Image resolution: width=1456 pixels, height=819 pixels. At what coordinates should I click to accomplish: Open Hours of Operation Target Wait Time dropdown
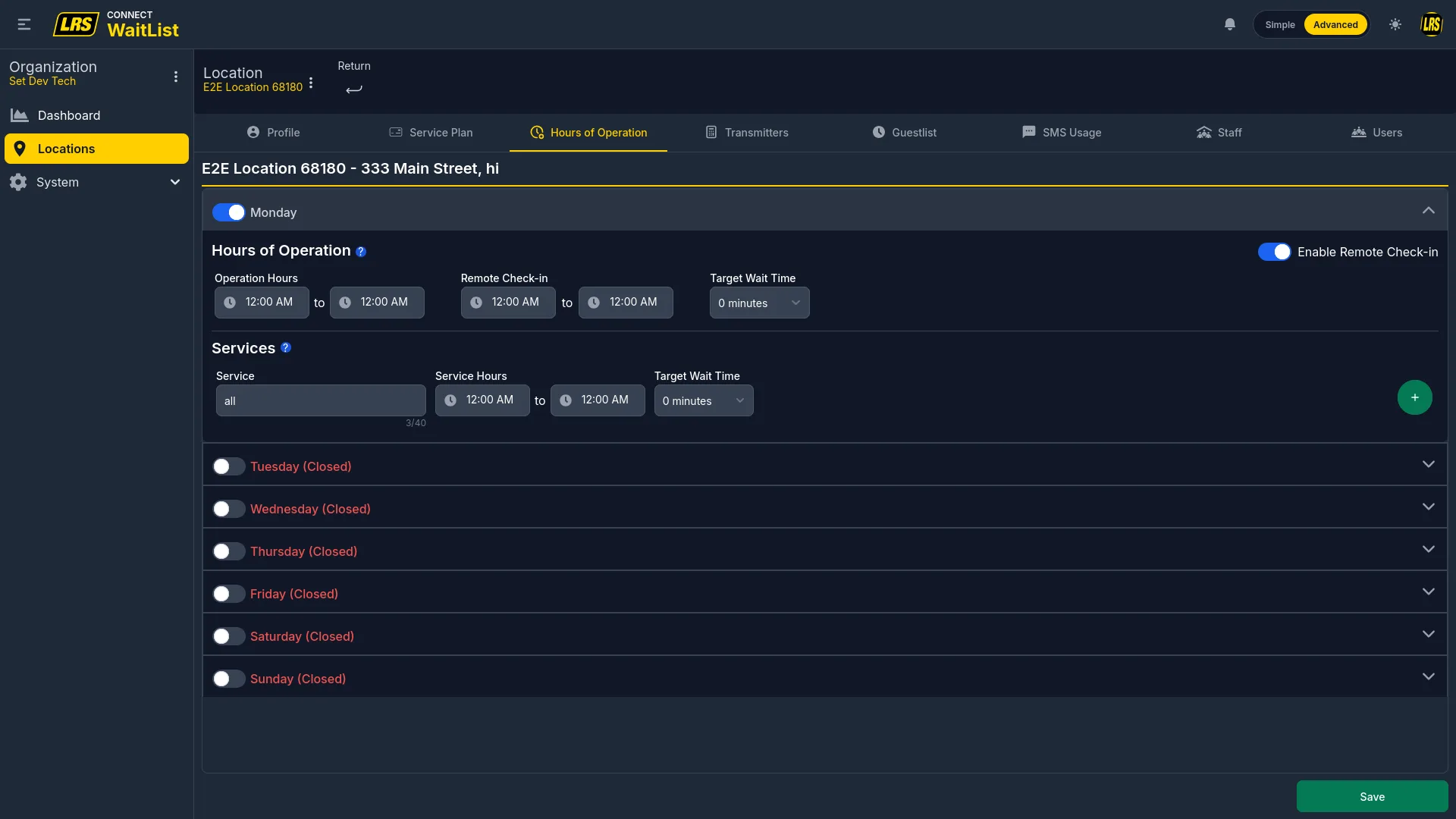point(759,303)
